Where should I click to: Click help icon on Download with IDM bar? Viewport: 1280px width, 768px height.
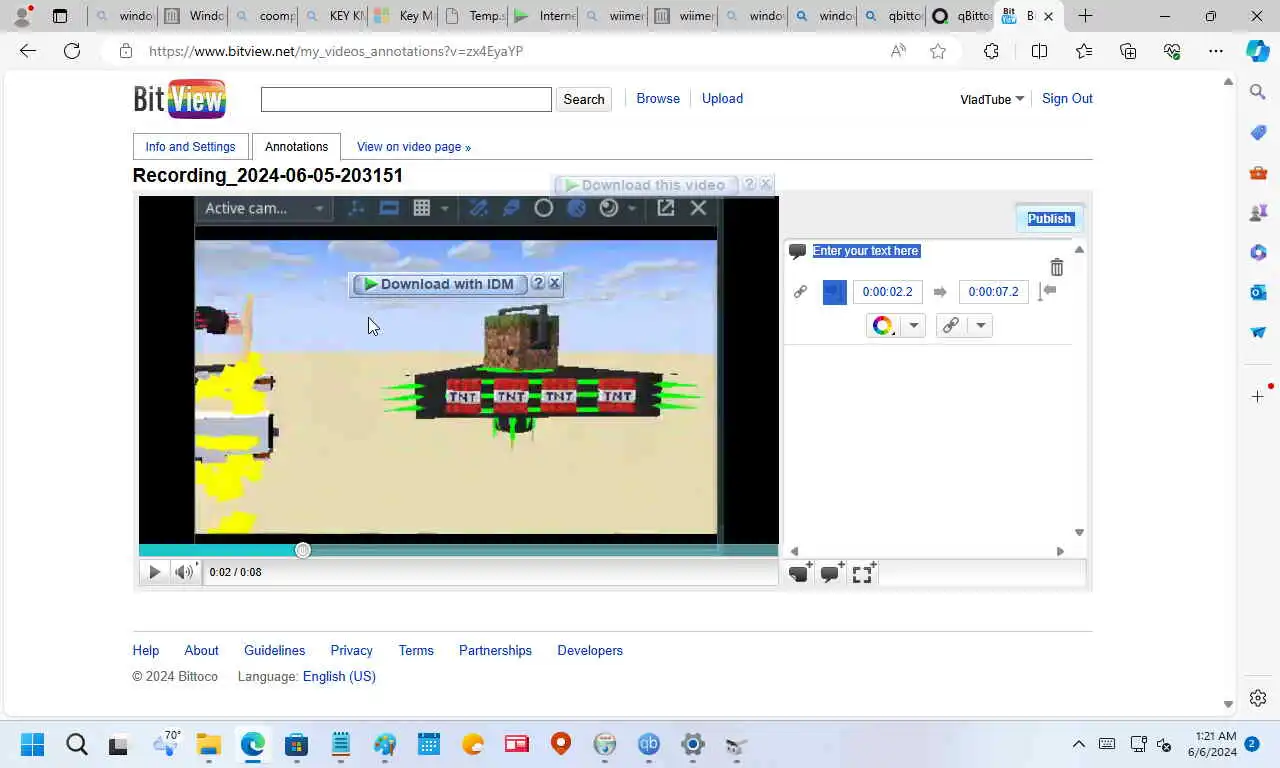(x=537, y=283)
